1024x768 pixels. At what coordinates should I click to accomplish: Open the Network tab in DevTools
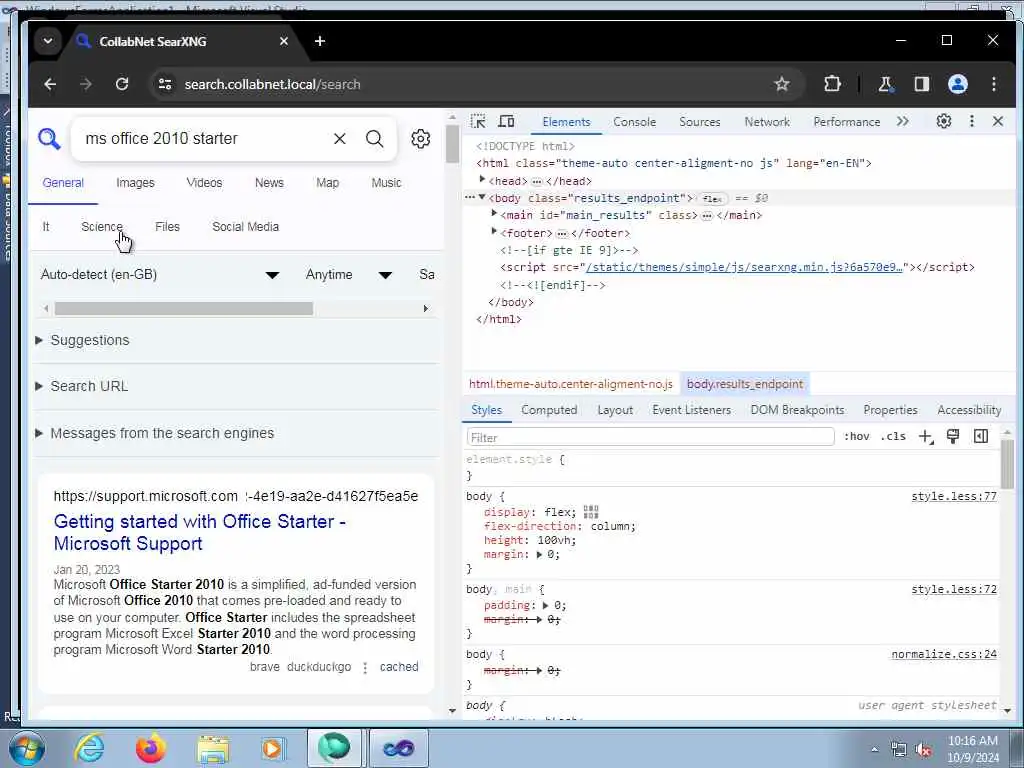pos(767,122)
